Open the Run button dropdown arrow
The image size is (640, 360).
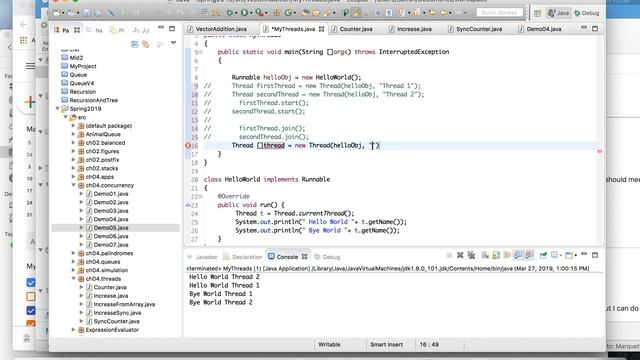click(251, 13)
